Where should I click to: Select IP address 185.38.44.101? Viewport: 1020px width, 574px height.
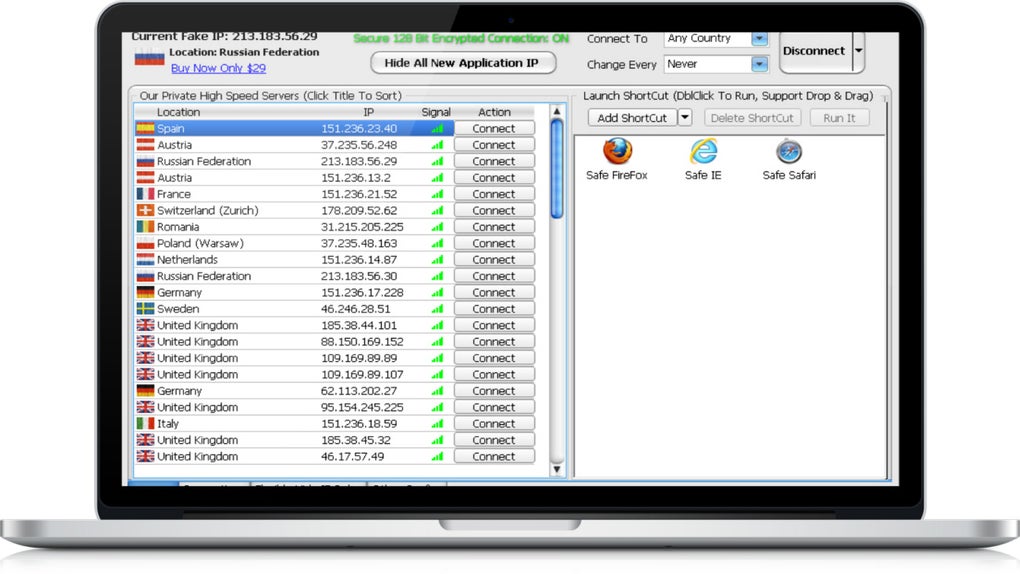[358, 325]
